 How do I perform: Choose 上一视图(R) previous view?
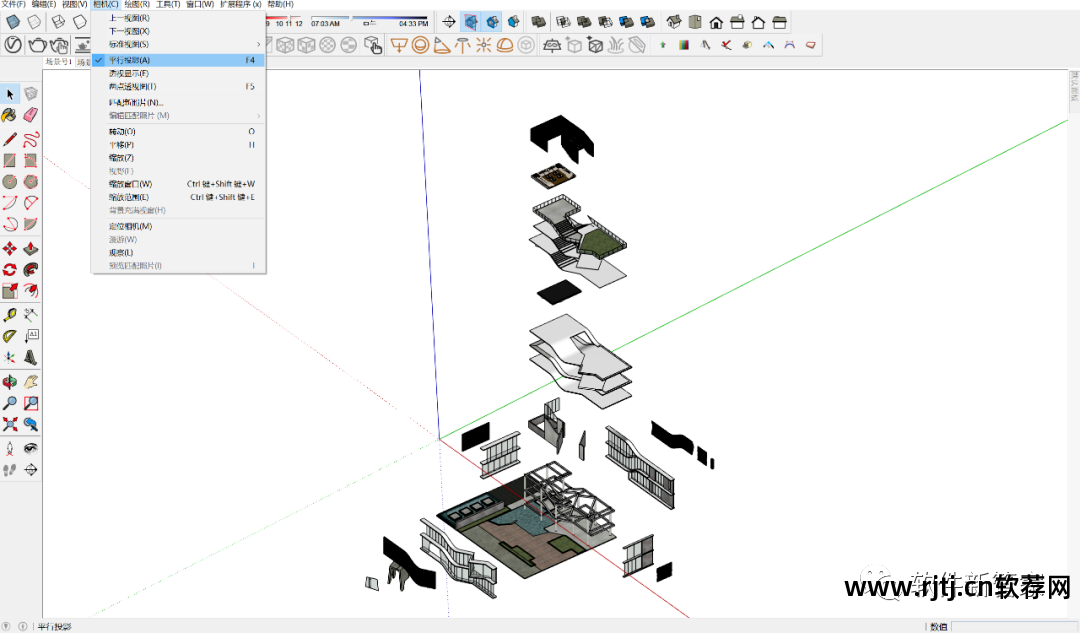pyautogui.click(x=178, y=18)
